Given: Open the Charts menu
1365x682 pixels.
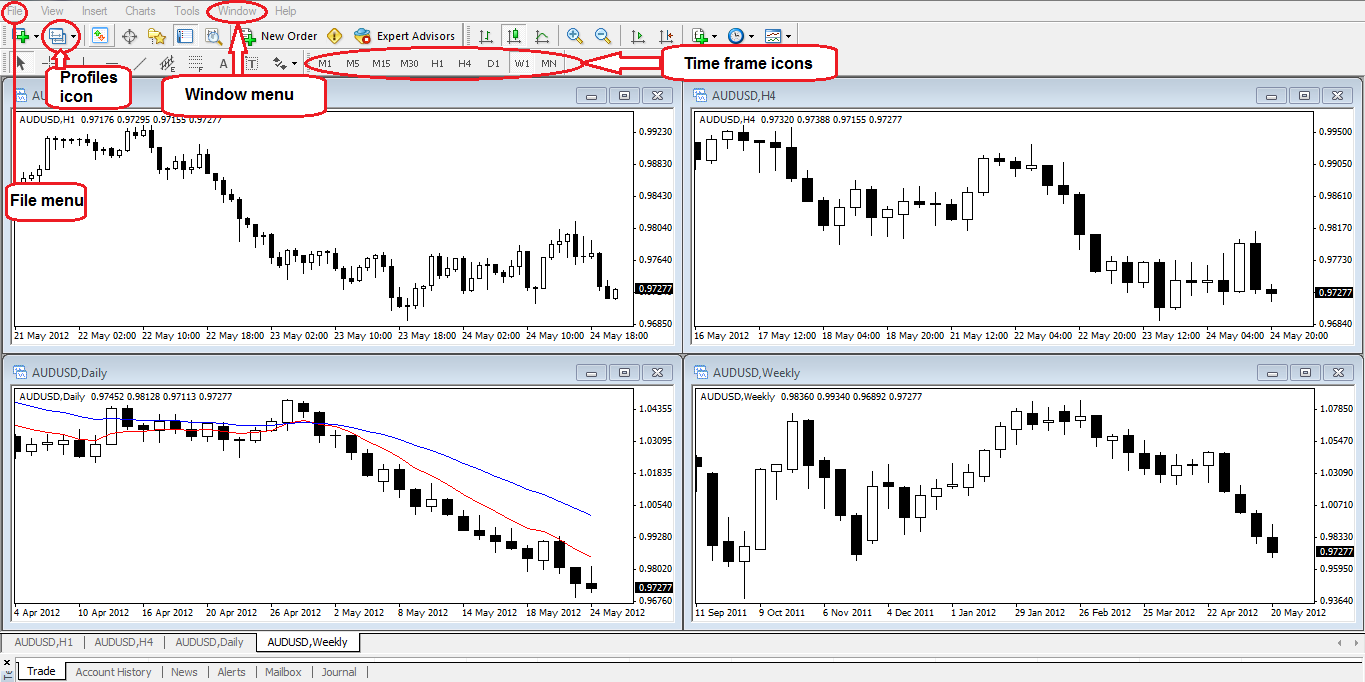Looking at the screenshot, I should pos(140,11).
